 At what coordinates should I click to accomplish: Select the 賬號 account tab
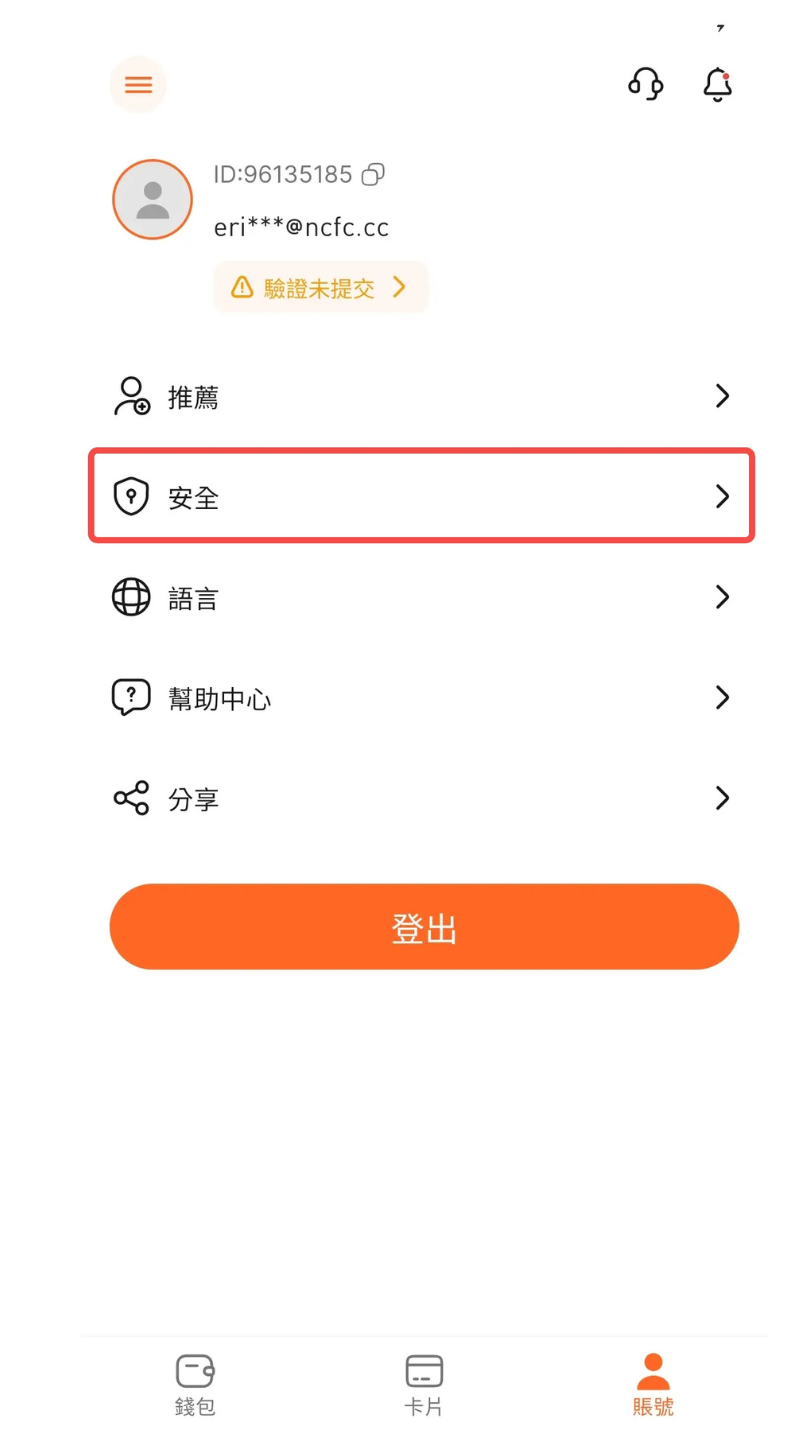653,1384
